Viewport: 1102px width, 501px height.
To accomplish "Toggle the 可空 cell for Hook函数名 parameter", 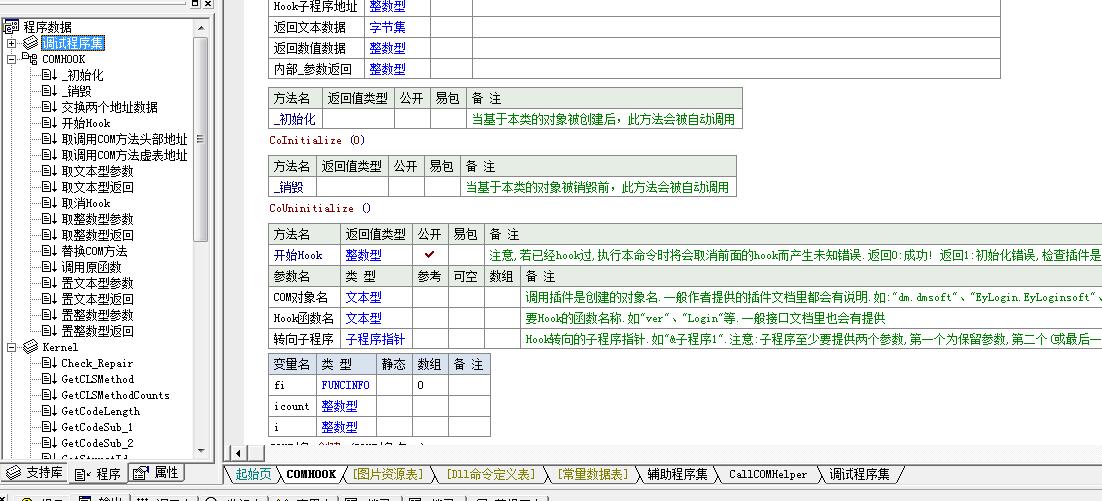I will [466, 318].
